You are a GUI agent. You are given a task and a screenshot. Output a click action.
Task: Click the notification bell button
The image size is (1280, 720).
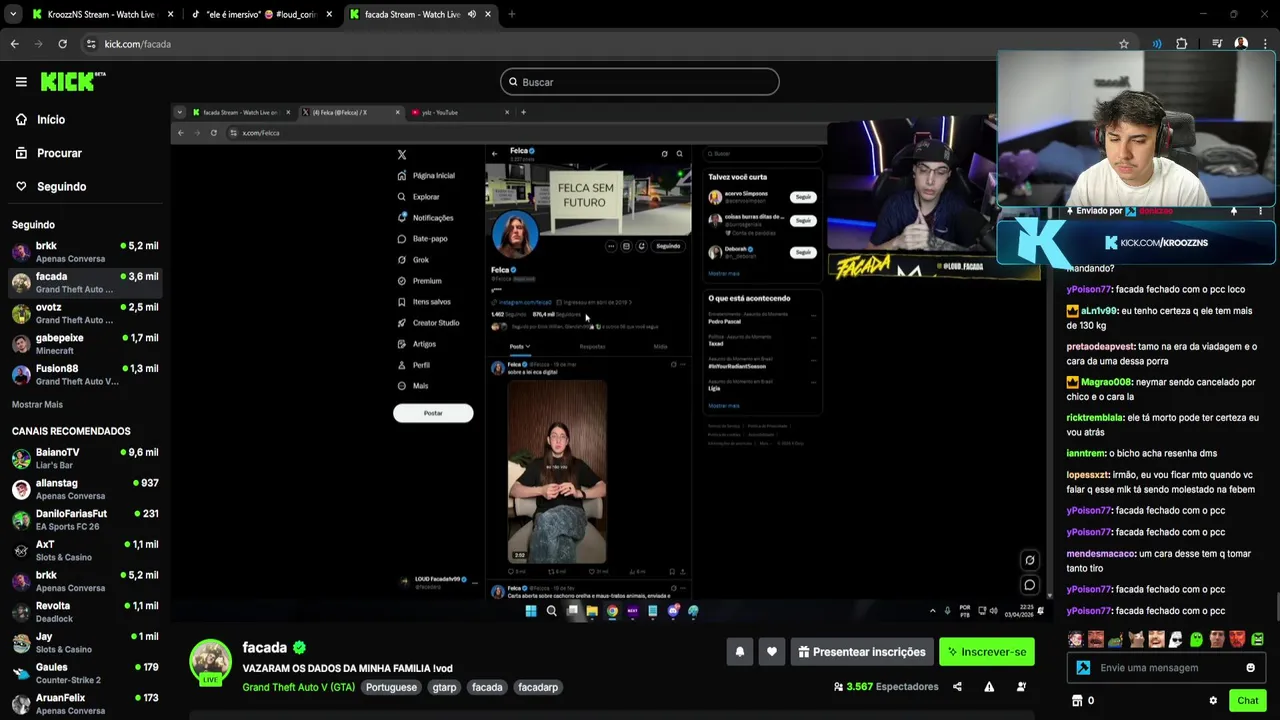pyautogui.click(x=740, y=652)
